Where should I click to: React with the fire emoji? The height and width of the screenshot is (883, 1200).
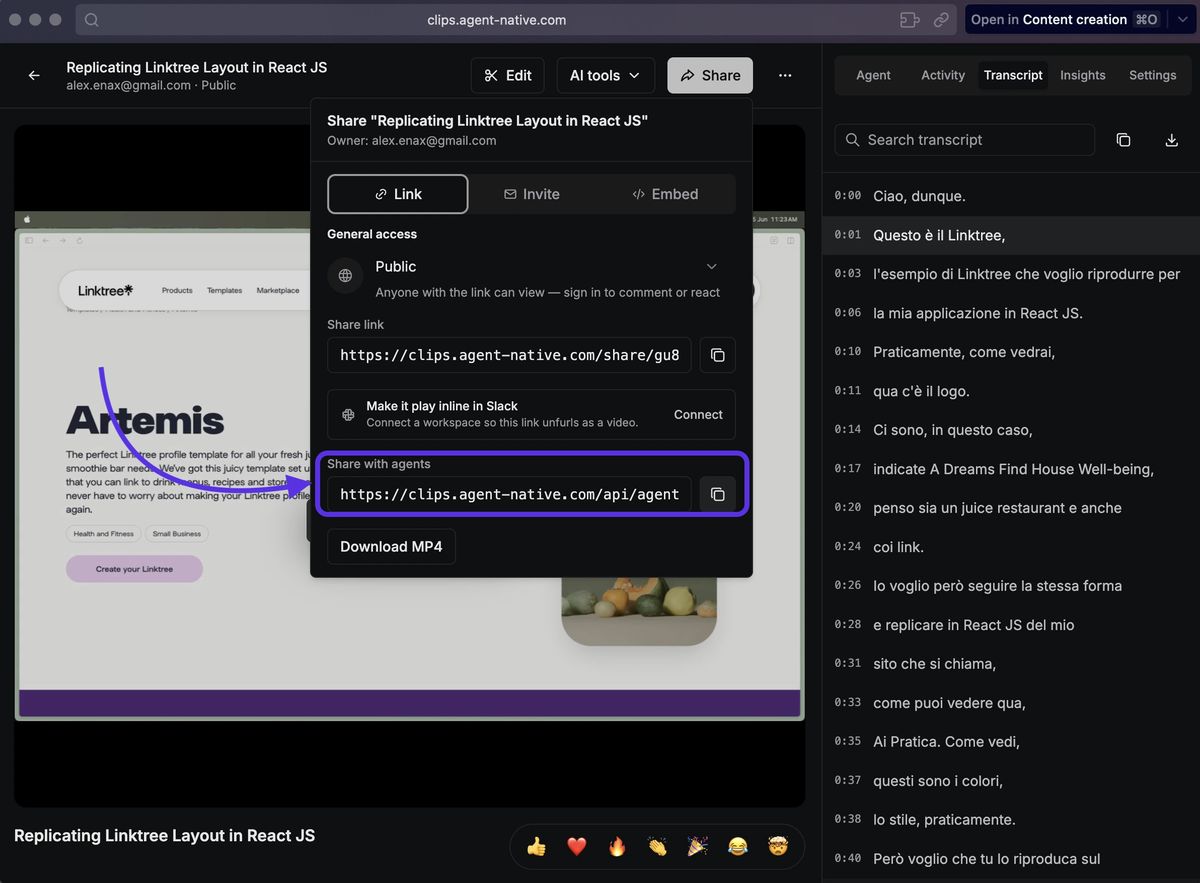(x=617, y=847)
